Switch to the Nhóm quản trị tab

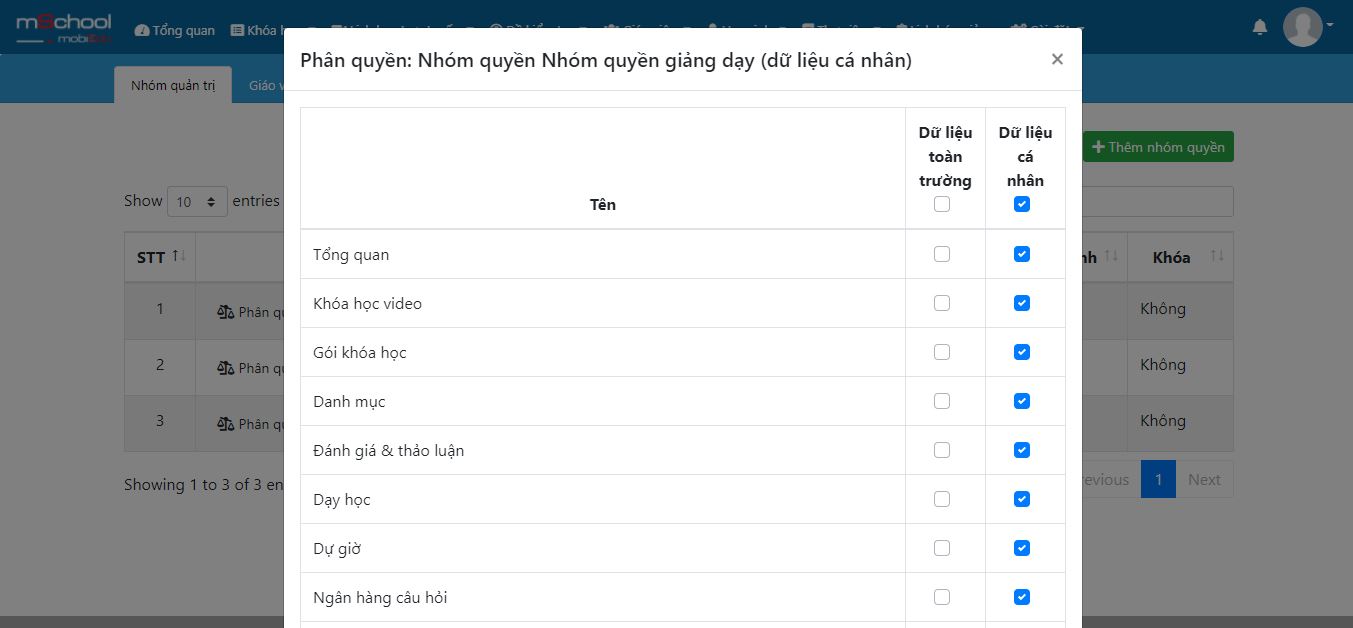(x=173, y=85)
